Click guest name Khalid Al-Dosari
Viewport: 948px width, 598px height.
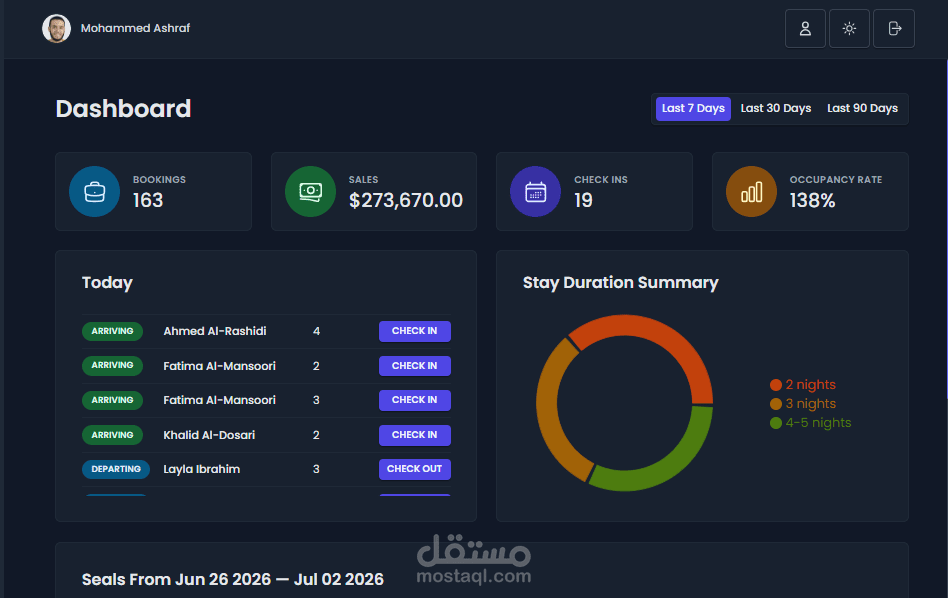pyautogui.click(x=209, y=435)
